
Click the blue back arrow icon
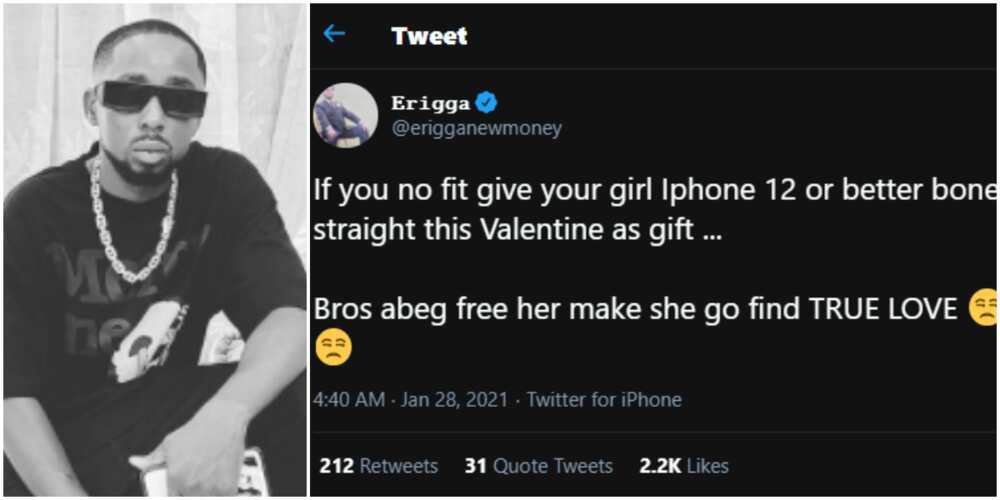click(x=334, y=34)
